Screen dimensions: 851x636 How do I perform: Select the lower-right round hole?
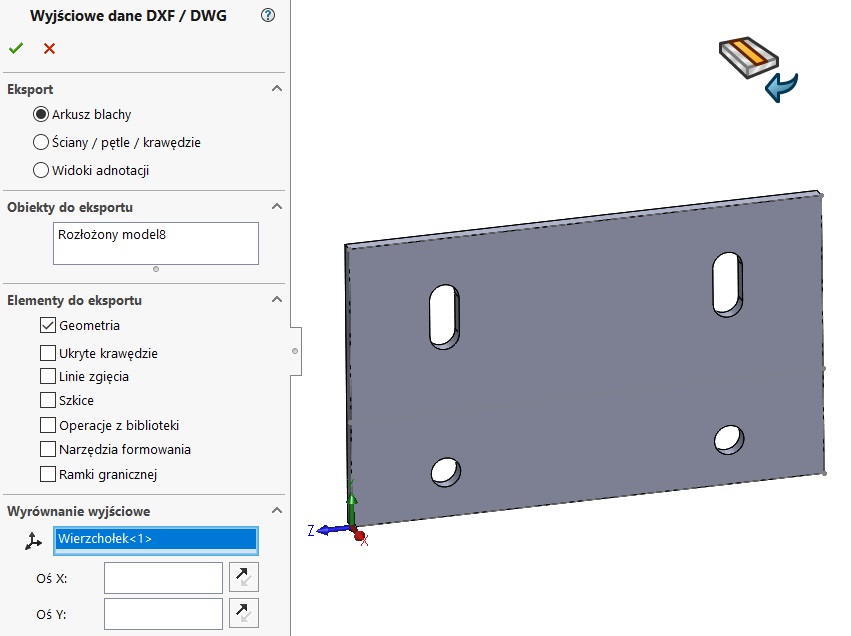coord(729,439)
